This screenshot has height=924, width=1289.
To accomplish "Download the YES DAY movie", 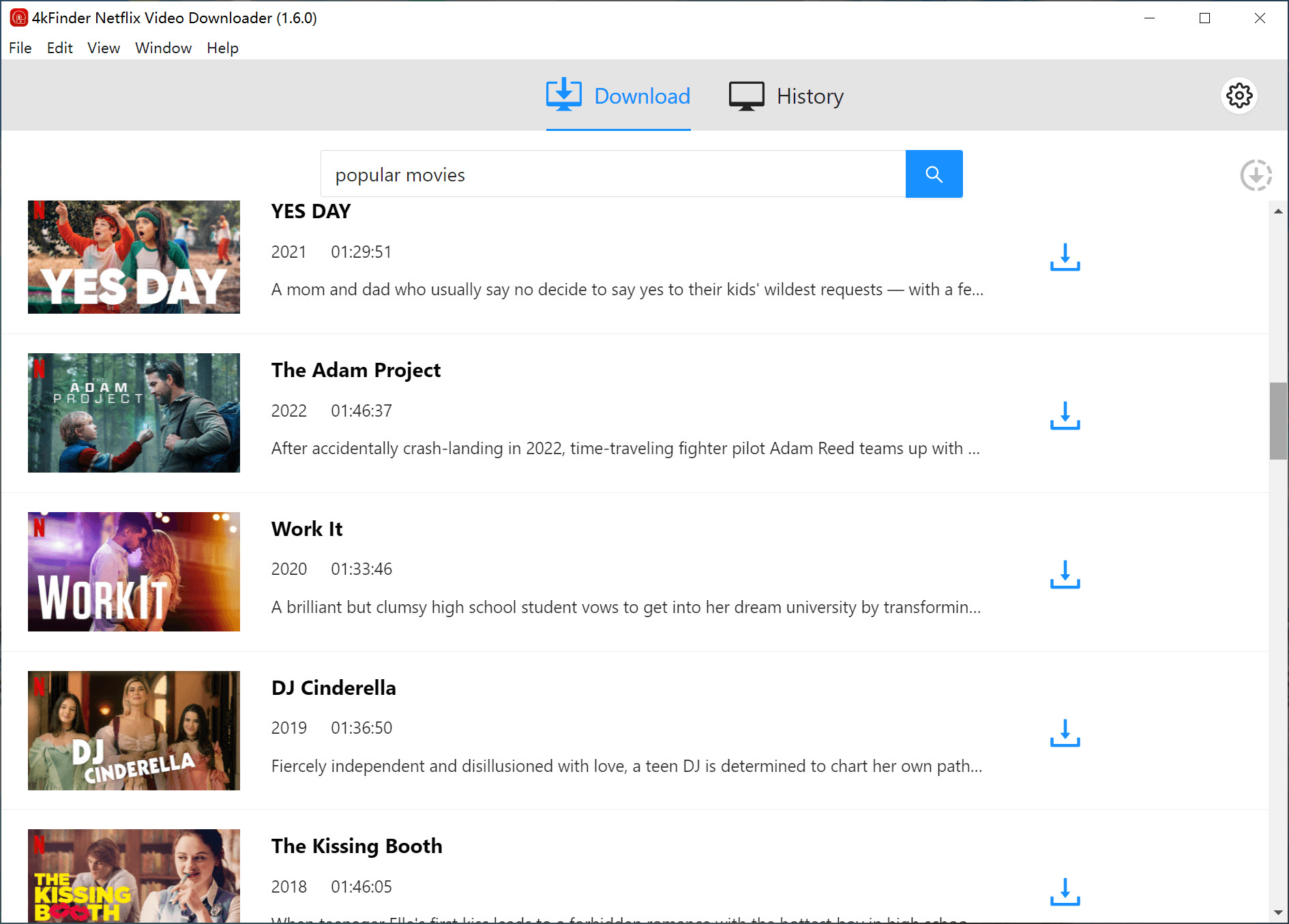I will tap(1065, 257).
